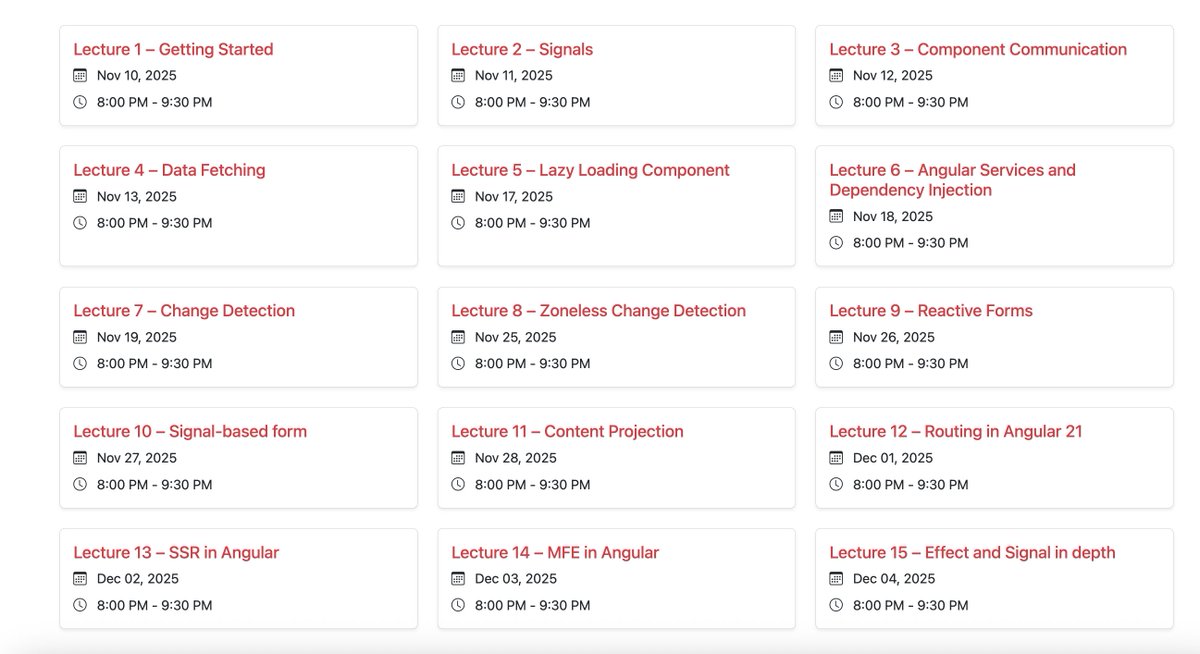Screen dimensions: 1200x654
Task: Open Lecture 2 – Signals
Action: click(522, 48)
